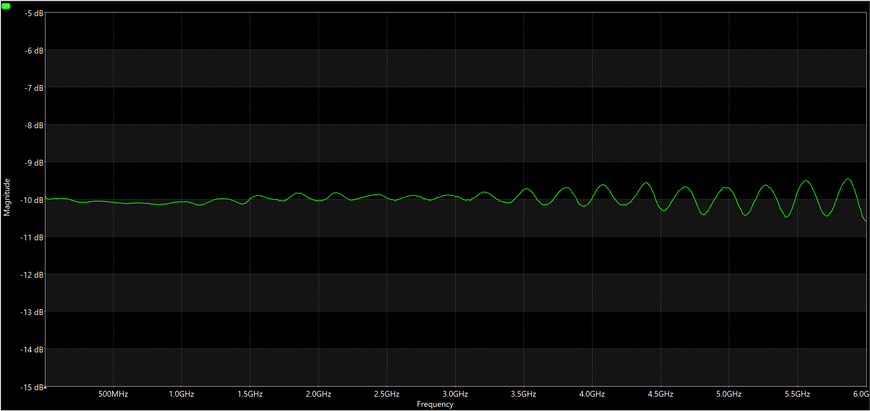Click the 2.5GHz frequency tick label
This screenshot has width=870, height=411.
pyautogui.click(x=387, y=394)
